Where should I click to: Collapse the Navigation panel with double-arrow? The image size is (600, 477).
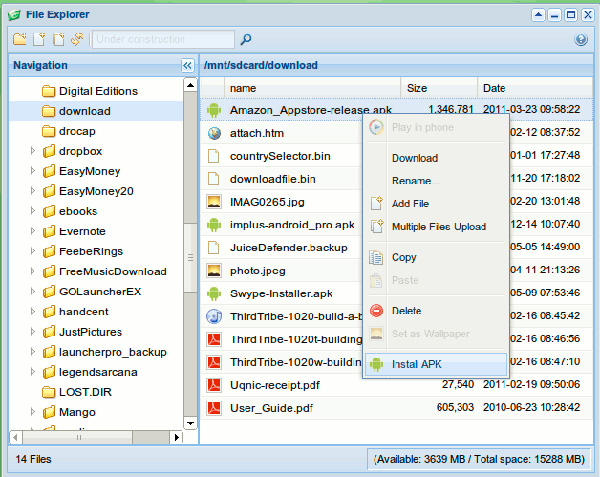coord(187,65)
